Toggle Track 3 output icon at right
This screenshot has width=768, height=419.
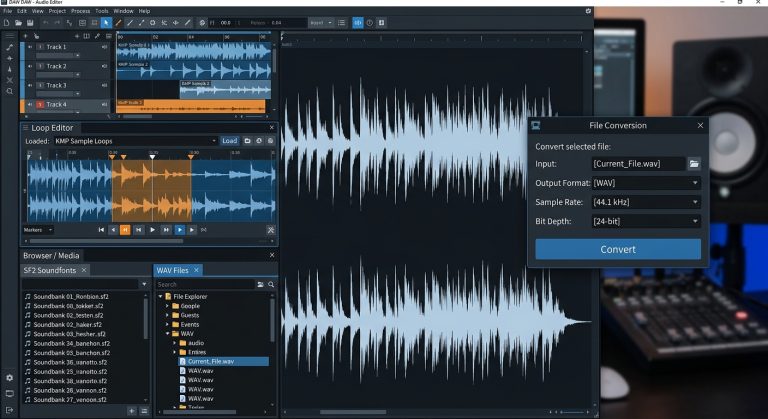[104, 85]
